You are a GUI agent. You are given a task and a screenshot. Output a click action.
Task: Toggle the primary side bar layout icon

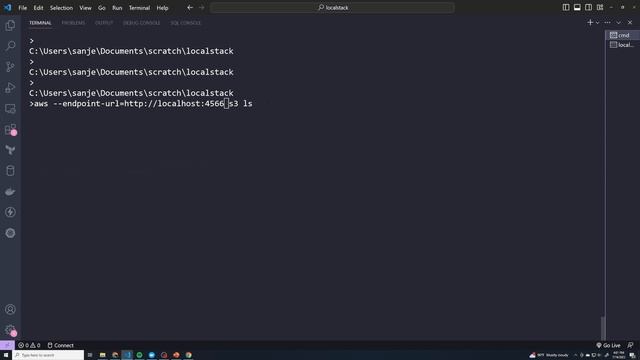[x=566, y=7]
